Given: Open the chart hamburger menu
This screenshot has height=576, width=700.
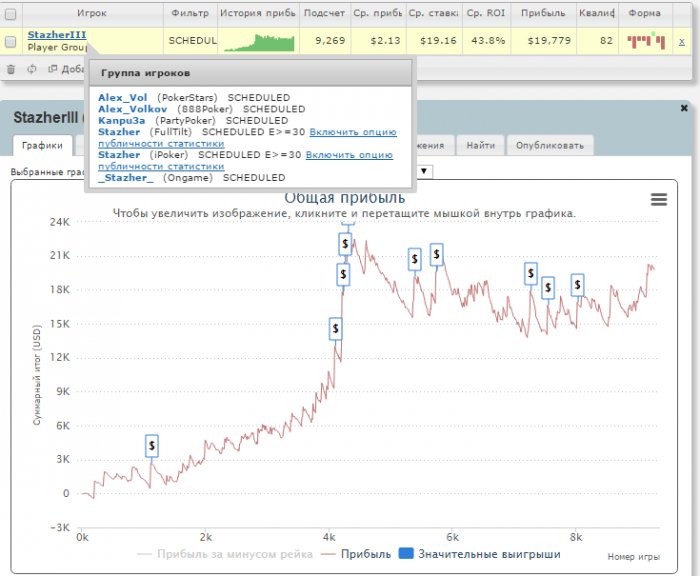Looking at the screenshot, I should (x=658, y=200).
